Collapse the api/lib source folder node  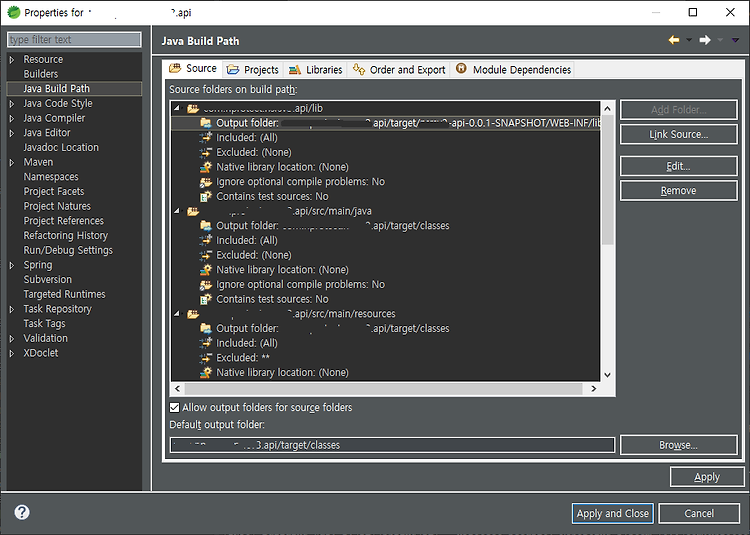(177, 108)
